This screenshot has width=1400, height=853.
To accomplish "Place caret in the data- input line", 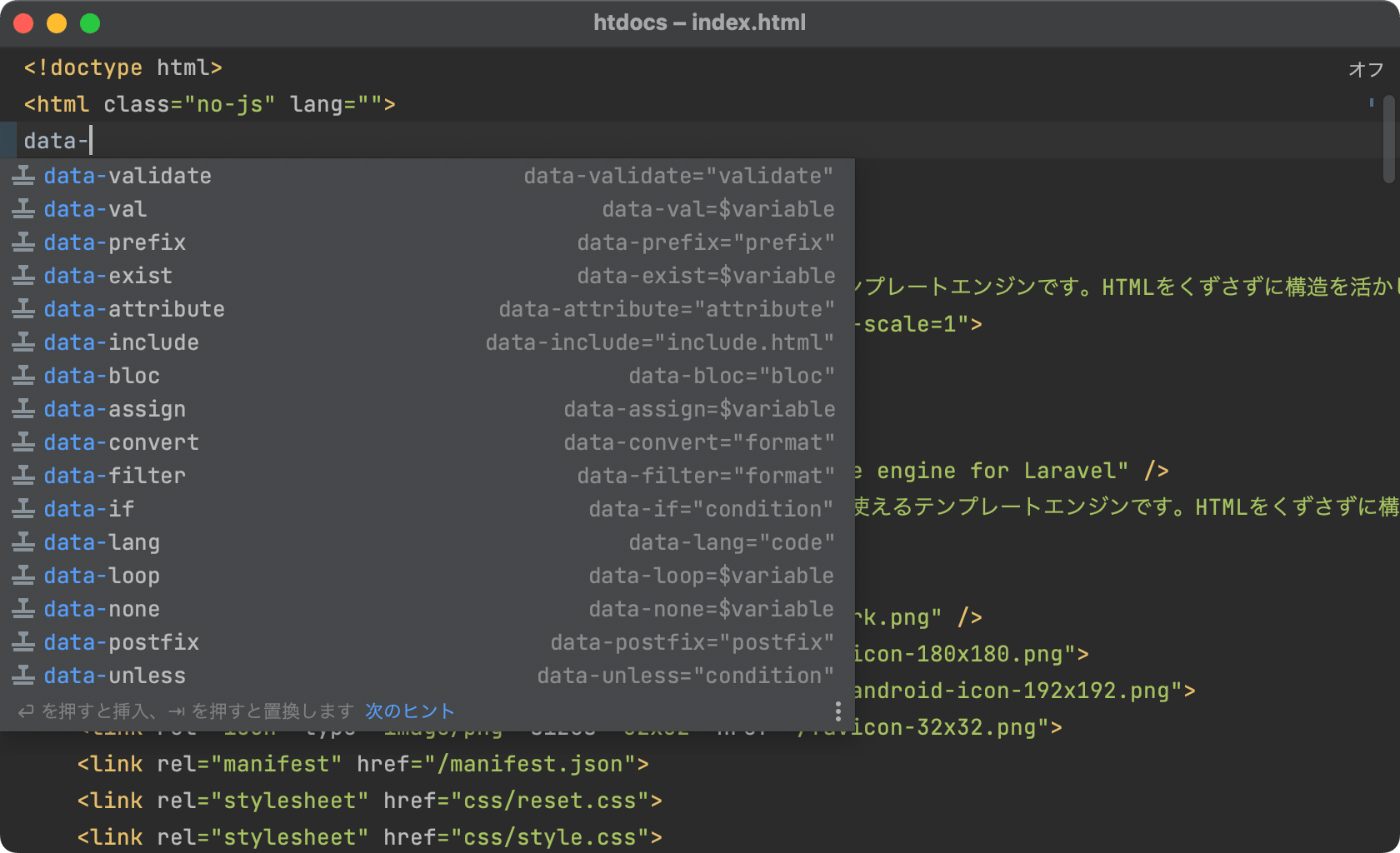I will click(700, 141).
